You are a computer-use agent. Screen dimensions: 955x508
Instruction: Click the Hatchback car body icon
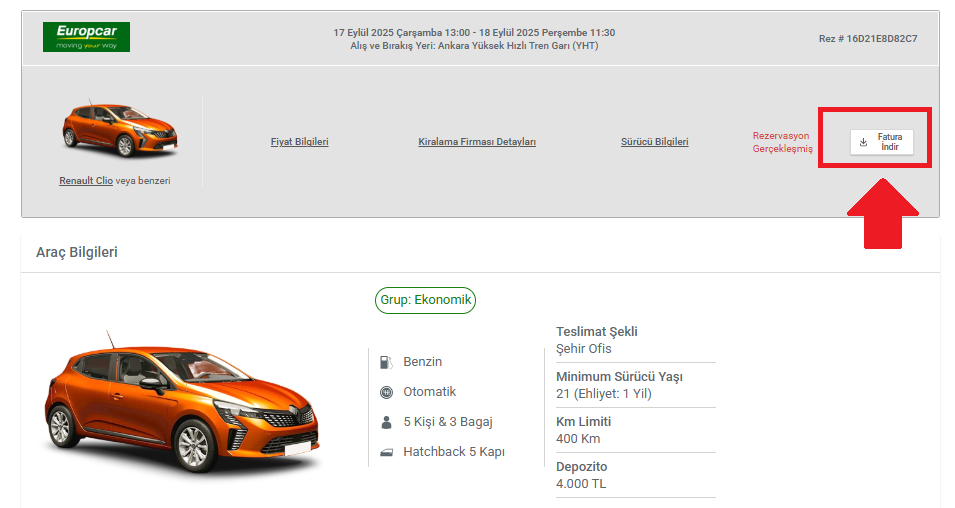(386, 452)
